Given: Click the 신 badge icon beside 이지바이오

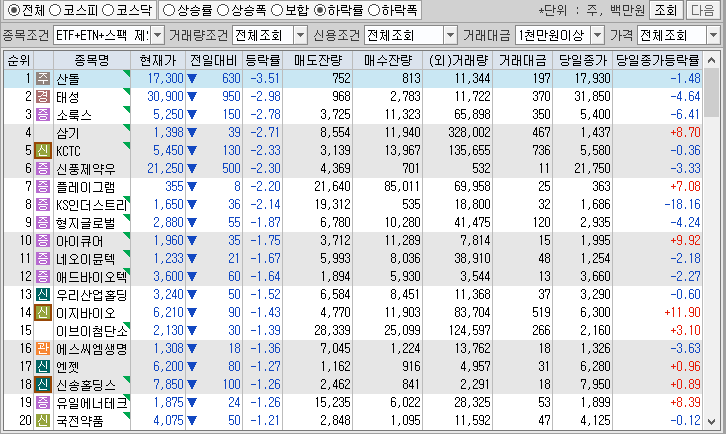Looking at the screenshot, I should tap(43, 313).
